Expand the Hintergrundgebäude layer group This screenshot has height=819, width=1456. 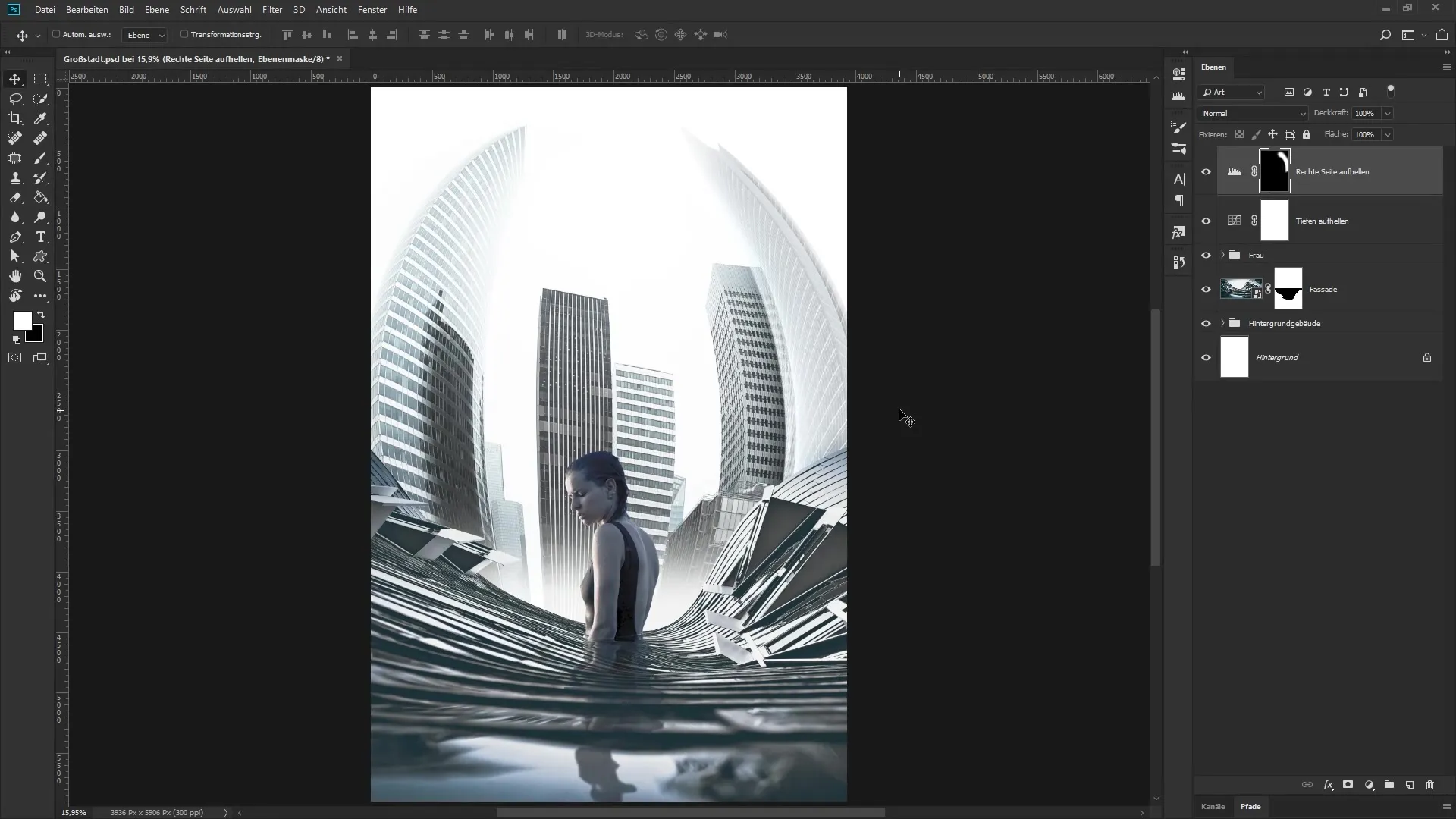1222,323
